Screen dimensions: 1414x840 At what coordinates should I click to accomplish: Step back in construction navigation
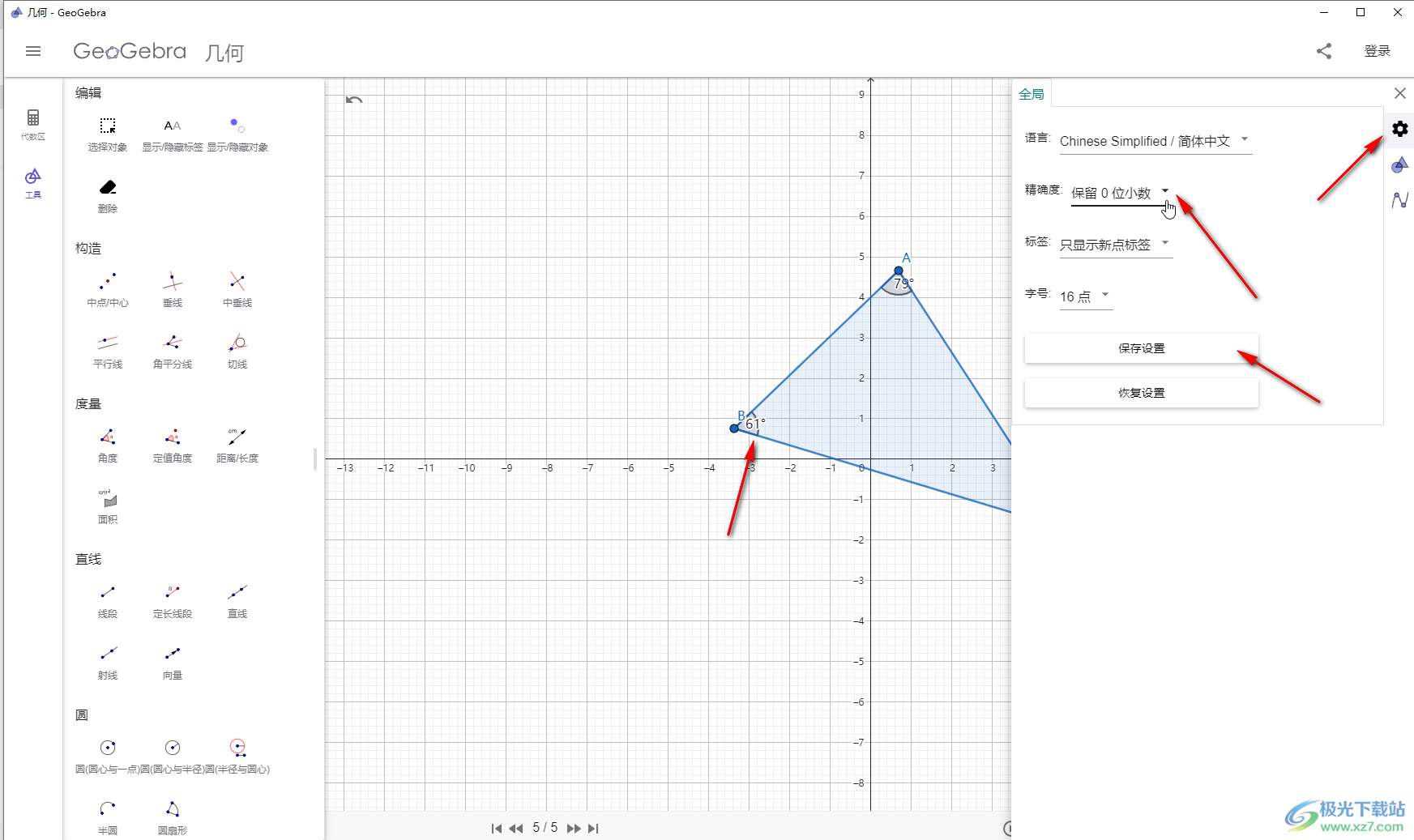[515, 828]
